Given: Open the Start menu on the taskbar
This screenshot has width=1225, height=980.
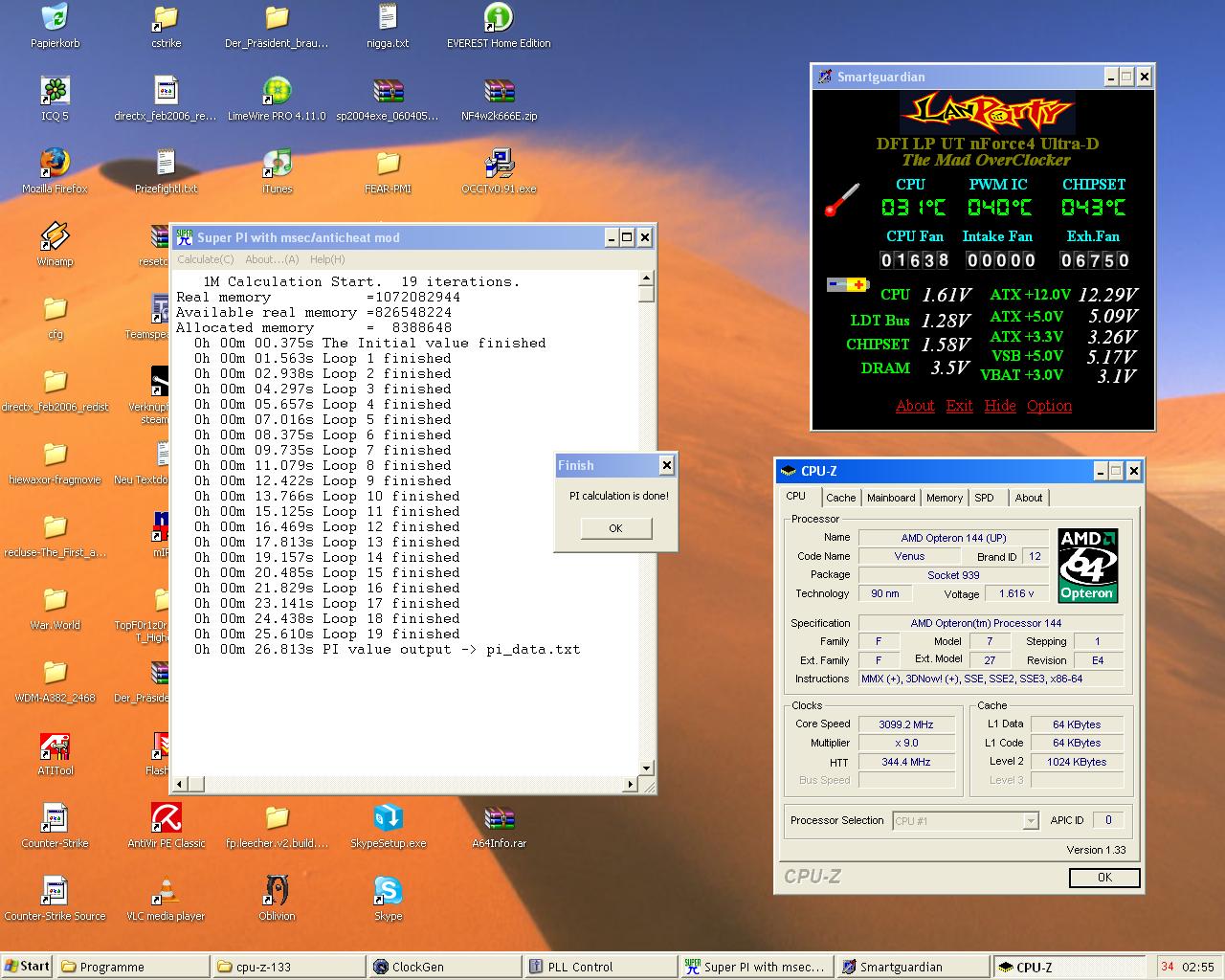Looking at the screenshot, I should [27, 967].
